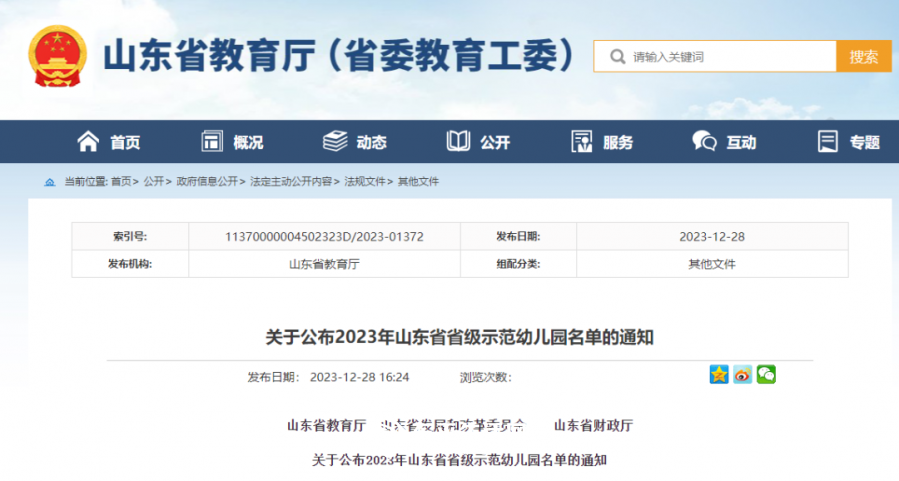Open the 互动 chat bubble icon
899x481 pixels.
click(704, 142)
